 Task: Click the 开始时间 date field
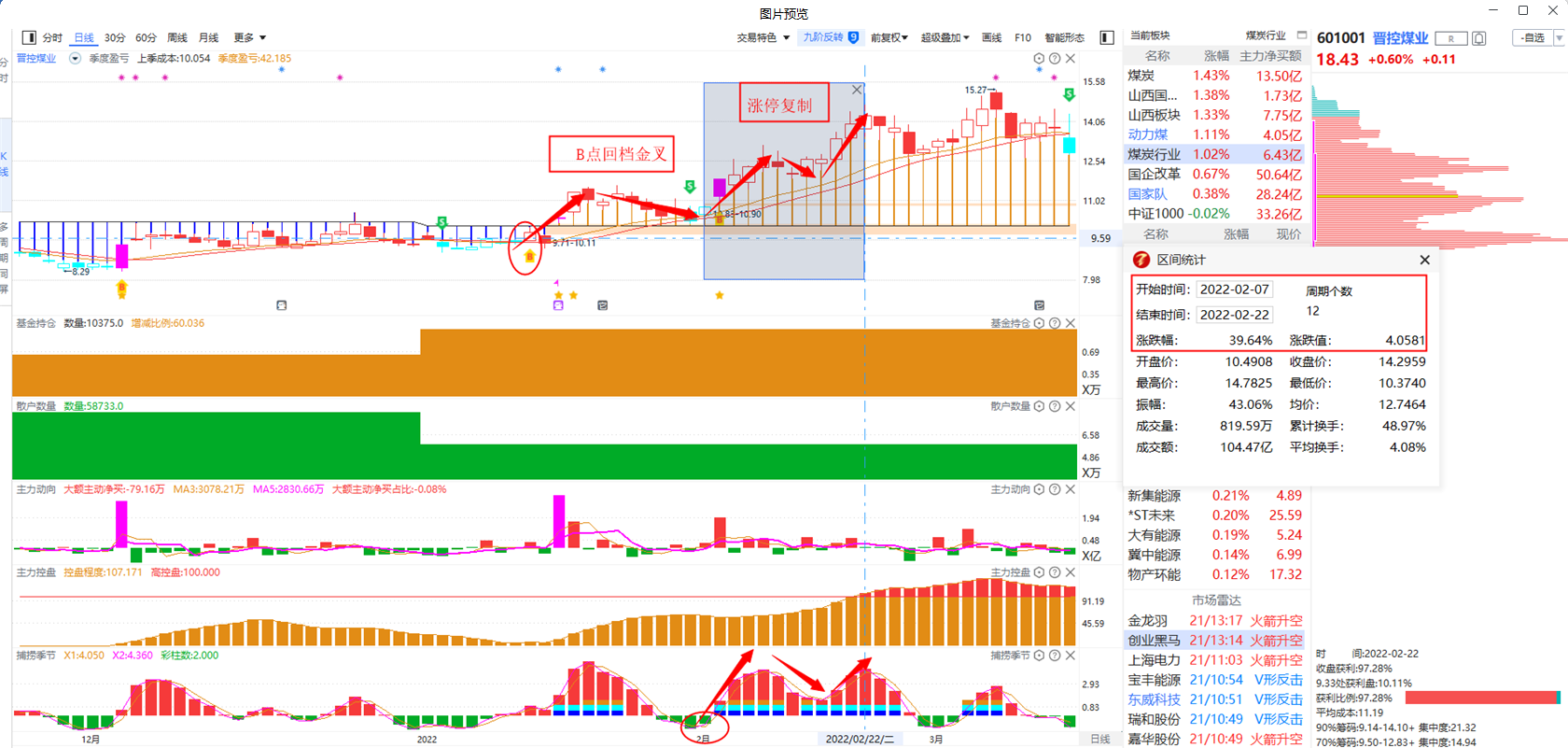[1234, 289]
